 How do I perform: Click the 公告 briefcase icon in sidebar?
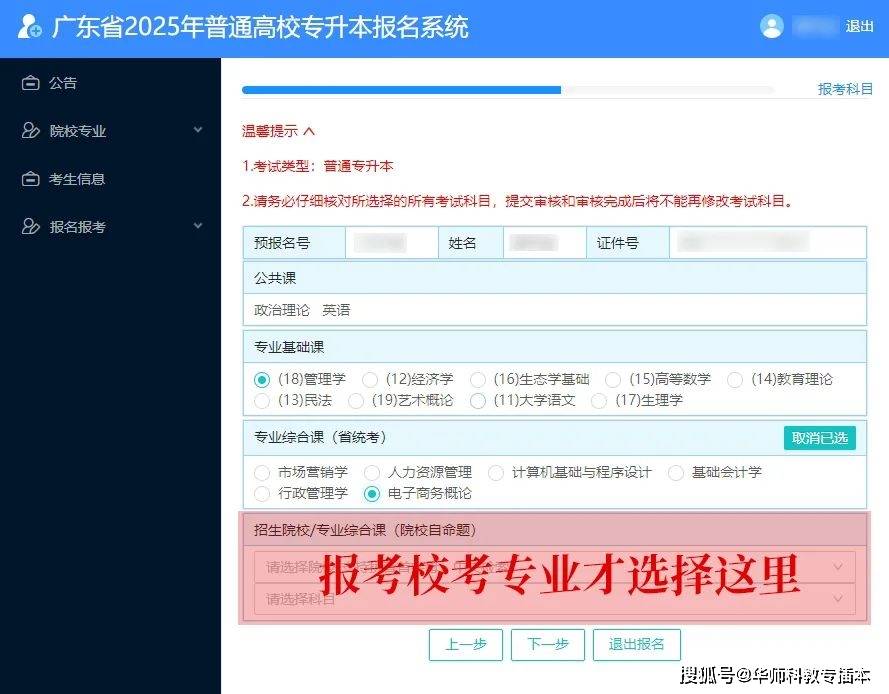coord(31,83)
